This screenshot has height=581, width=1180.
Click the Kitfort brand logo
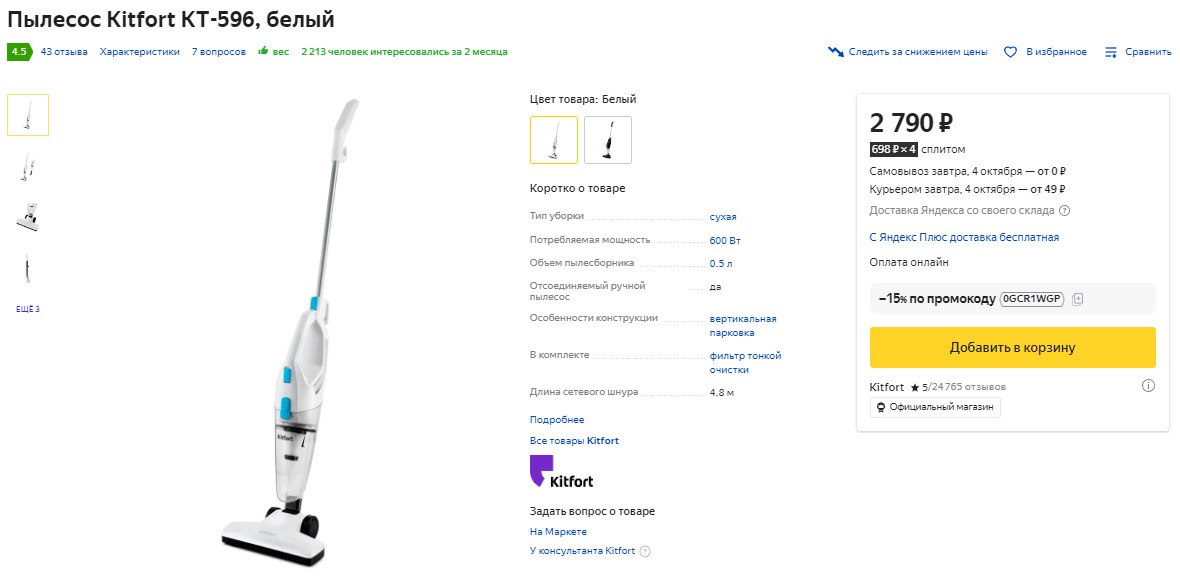(561, 472)
